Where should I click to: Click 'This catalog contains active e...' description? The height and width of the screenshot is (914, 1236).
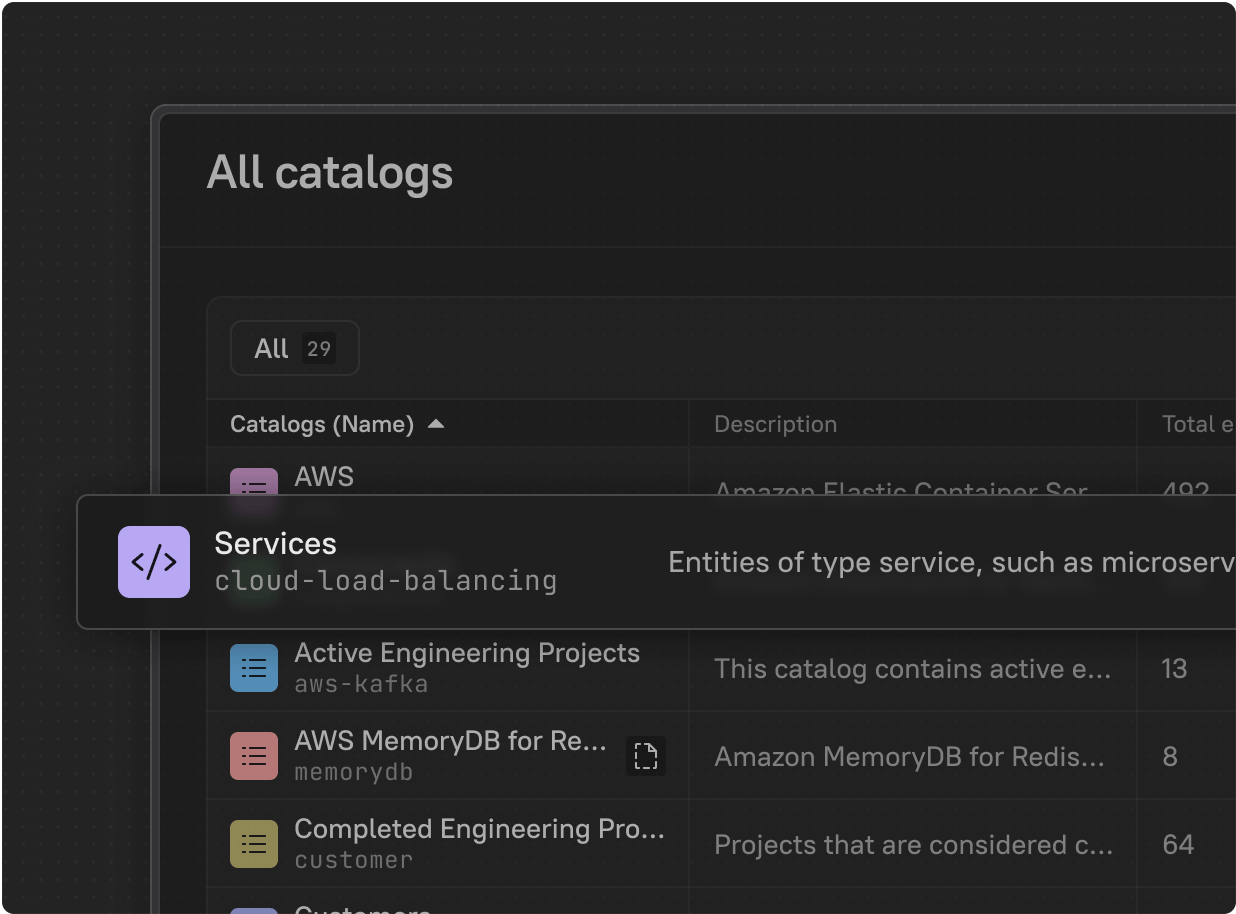coord(913,669)
